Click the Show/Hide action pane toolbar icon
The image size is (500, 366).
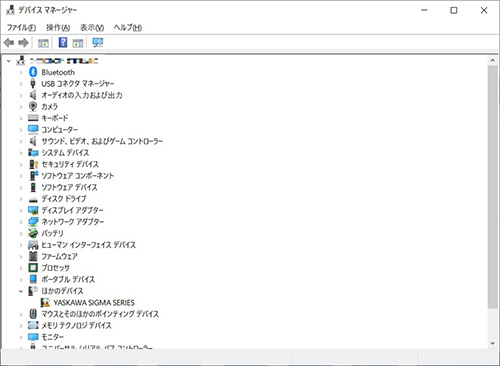[x=78, y=43]
